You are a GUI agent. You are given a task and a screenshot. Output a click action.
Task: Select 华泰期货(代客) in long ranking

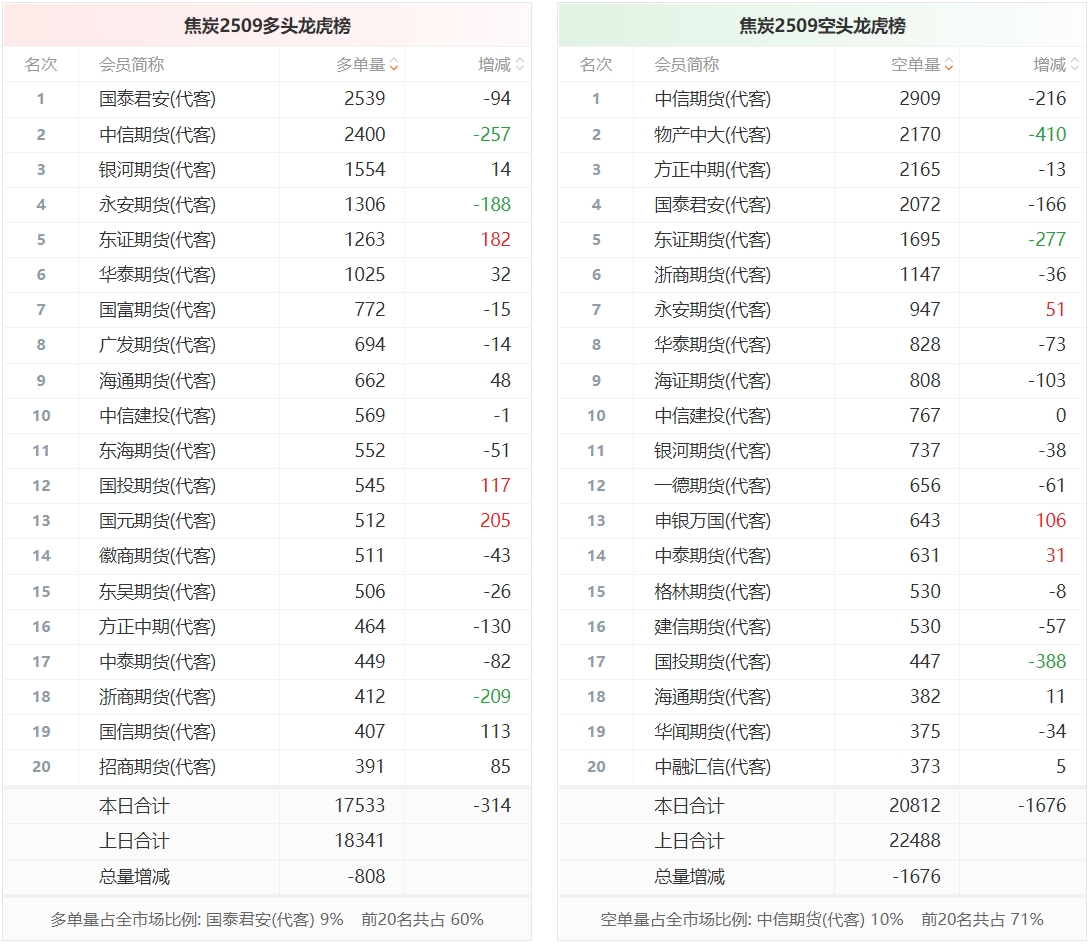click(x=157, y=274)
